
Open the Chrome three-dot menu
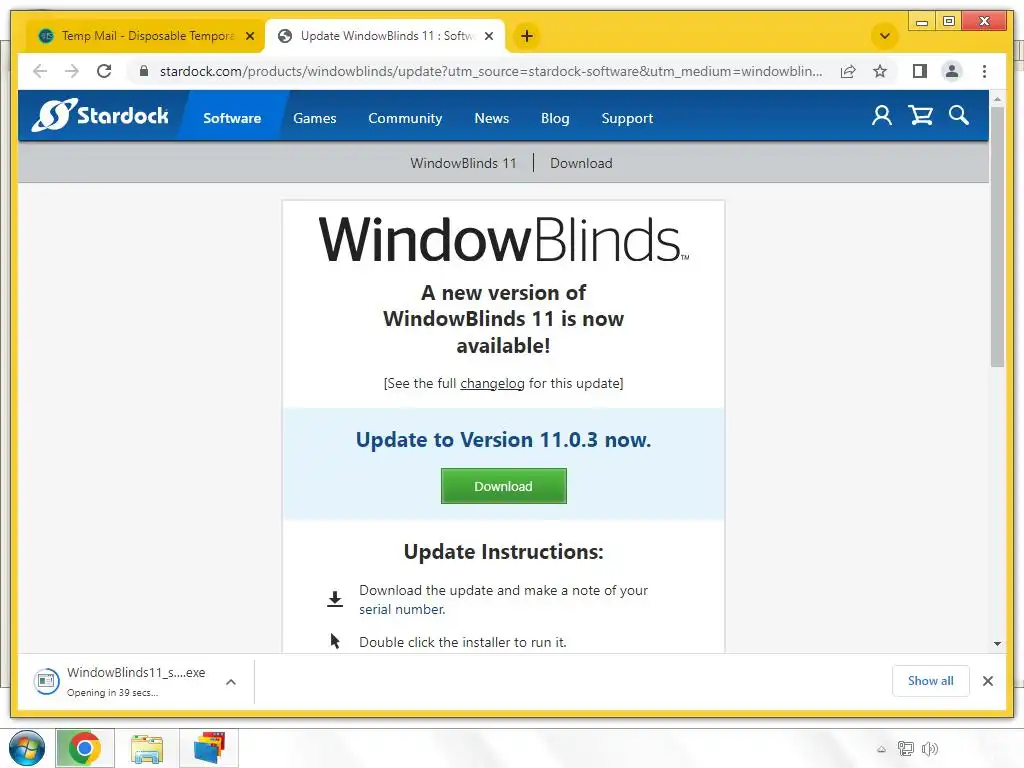click(x=984, y=71)
